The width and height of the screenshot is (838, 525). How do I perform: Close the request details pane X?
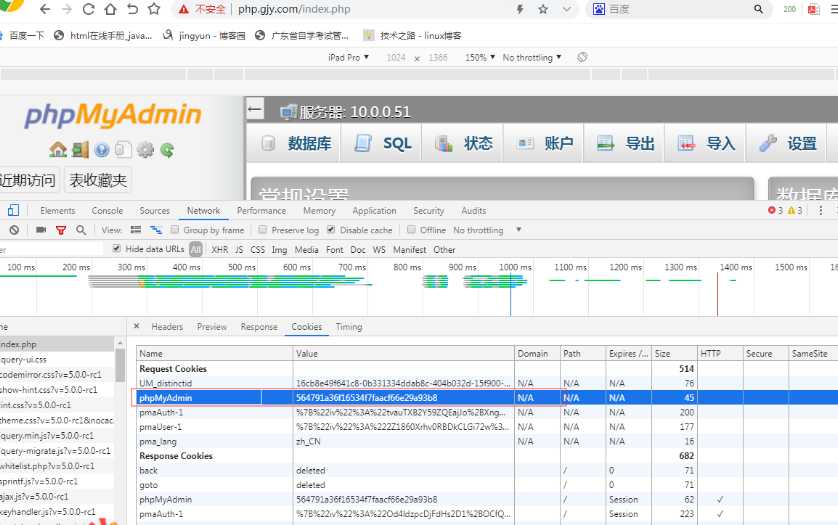137,326
